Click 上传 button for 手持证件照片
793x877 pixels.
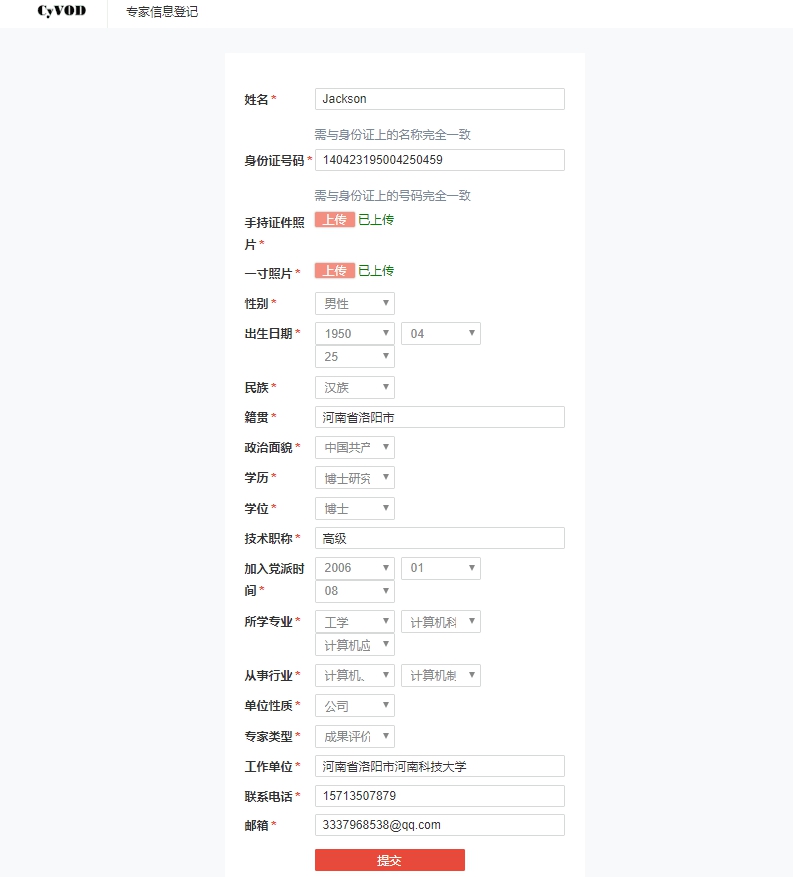tap(335, 220)
